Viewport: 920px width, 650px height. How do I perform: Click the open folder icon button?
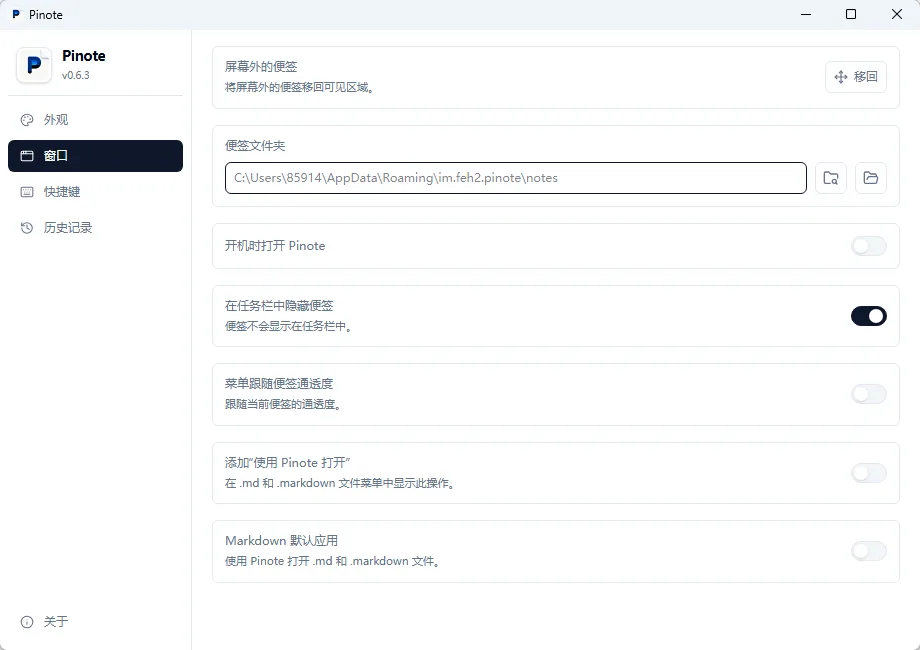coord(871,178)
